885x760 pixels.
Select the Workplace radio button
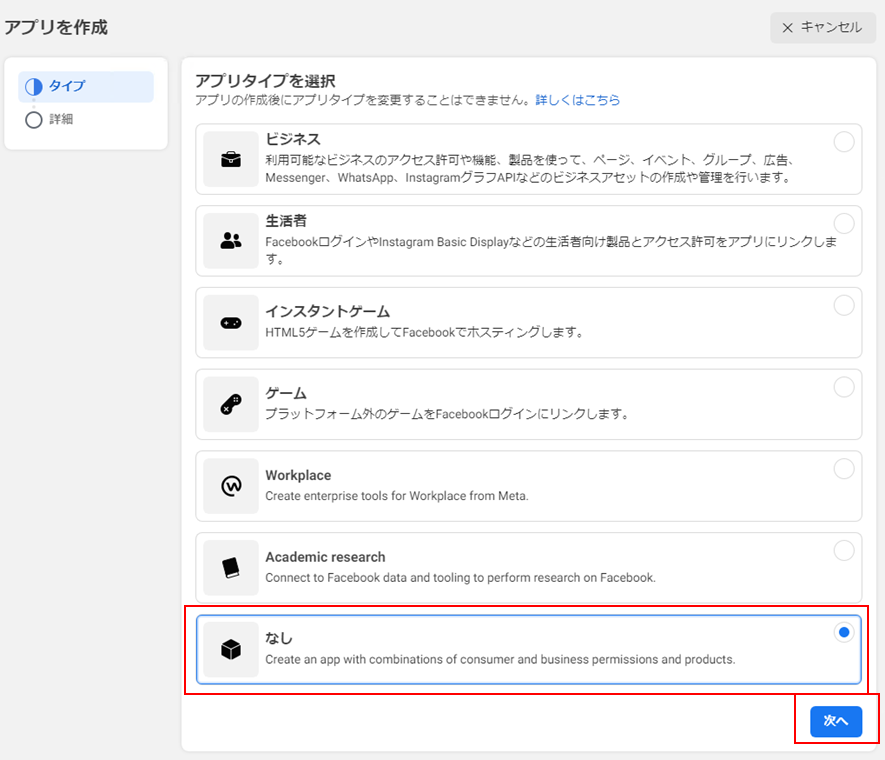click(x=844, y=468)
